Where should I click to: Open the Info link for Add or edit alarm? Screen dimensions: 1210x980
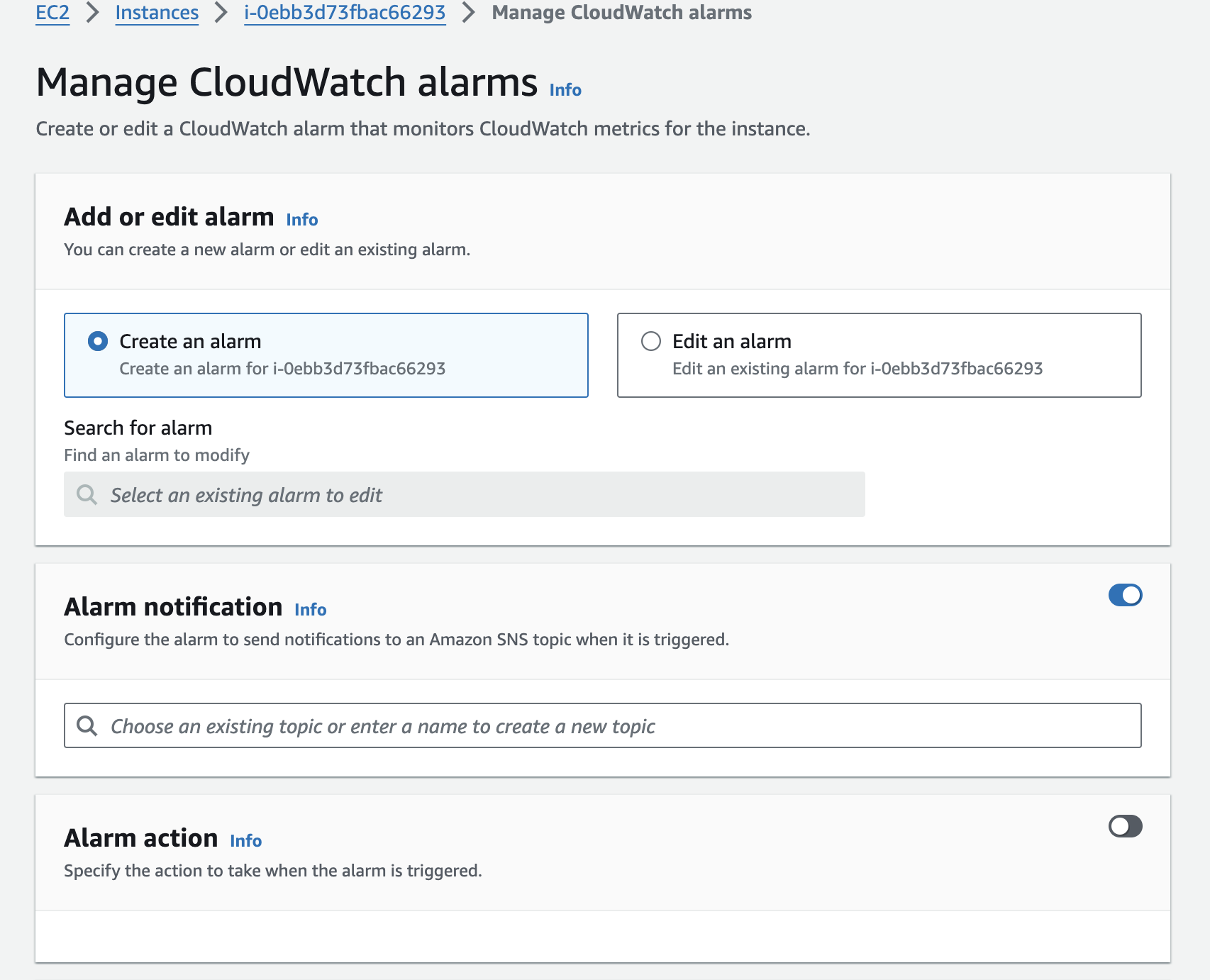tap(302, 220)
